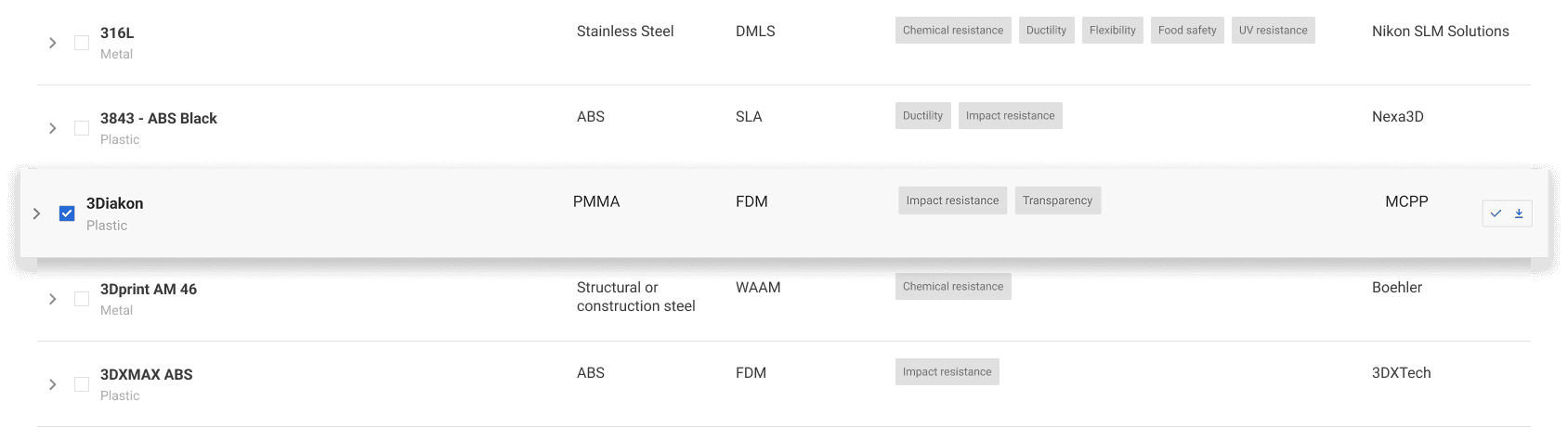1568x427 pixels.
Task: Click the Nikon SLM Solutions manufacturer
Action: [x=1440, y=32]
